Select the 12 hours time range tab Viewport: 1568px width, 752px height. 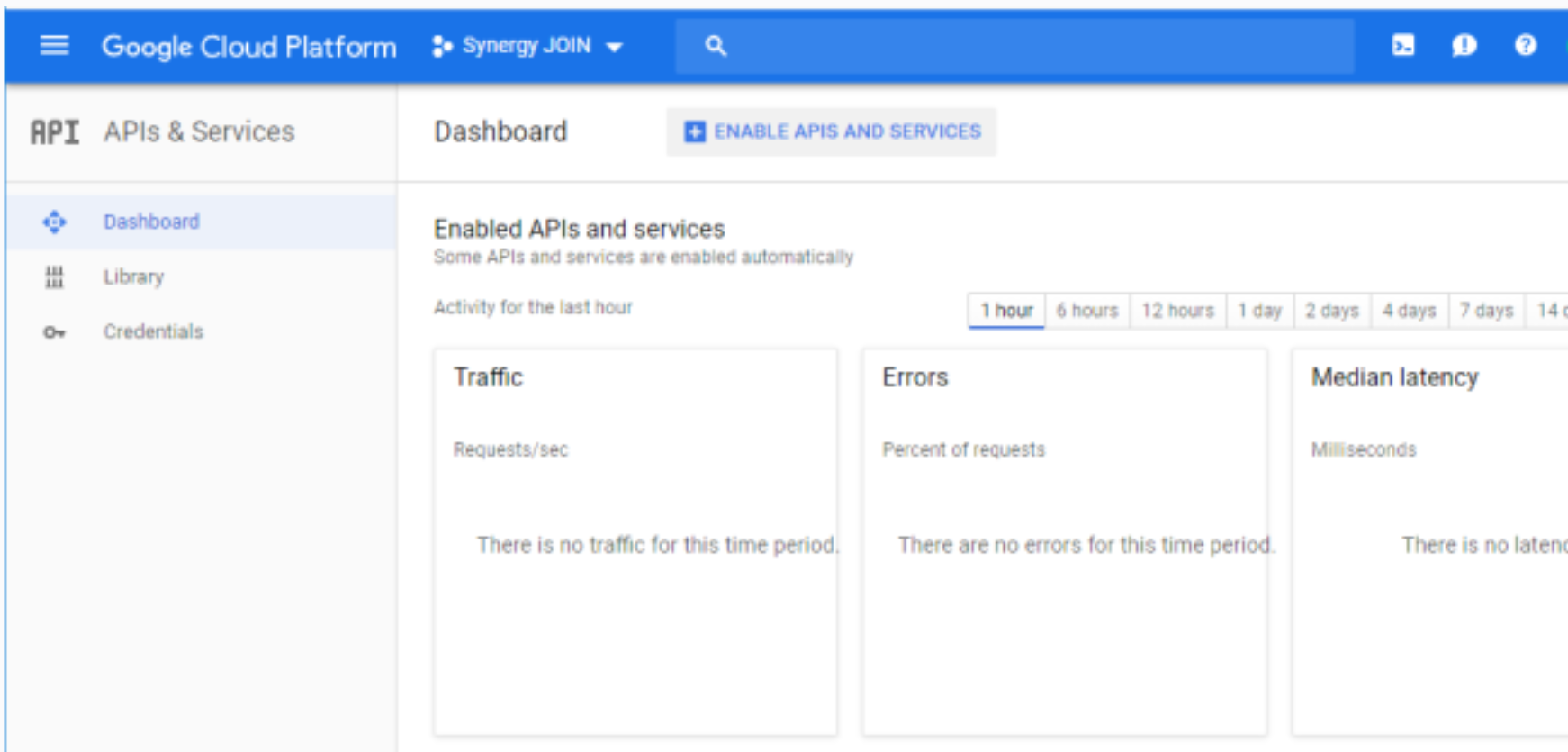point(1178,311)
